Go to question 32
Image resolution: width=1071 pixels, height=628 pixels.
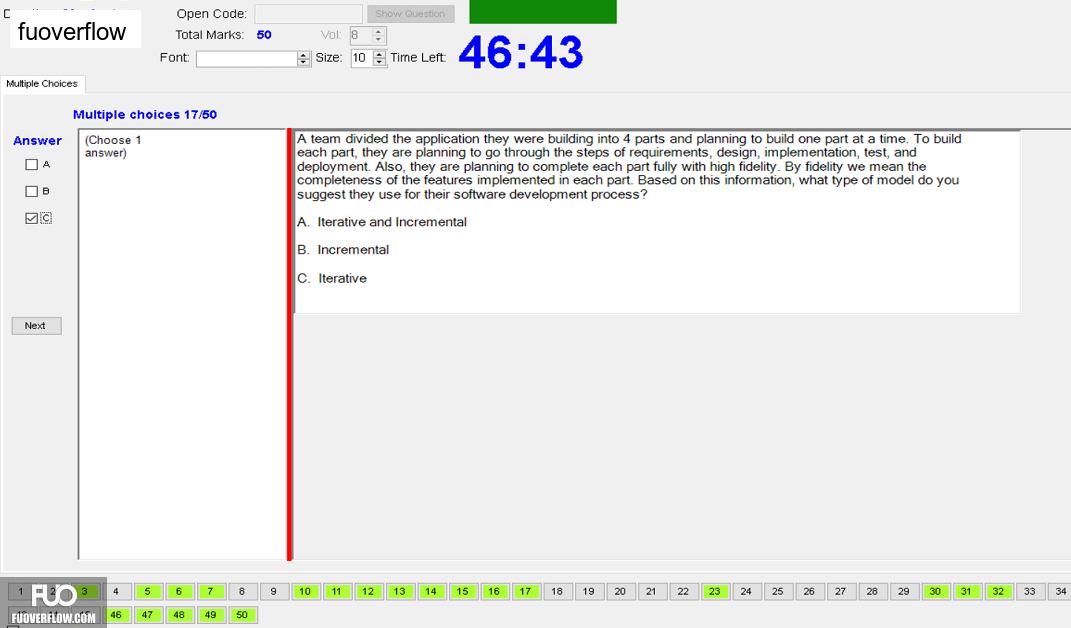click(999, 591)
